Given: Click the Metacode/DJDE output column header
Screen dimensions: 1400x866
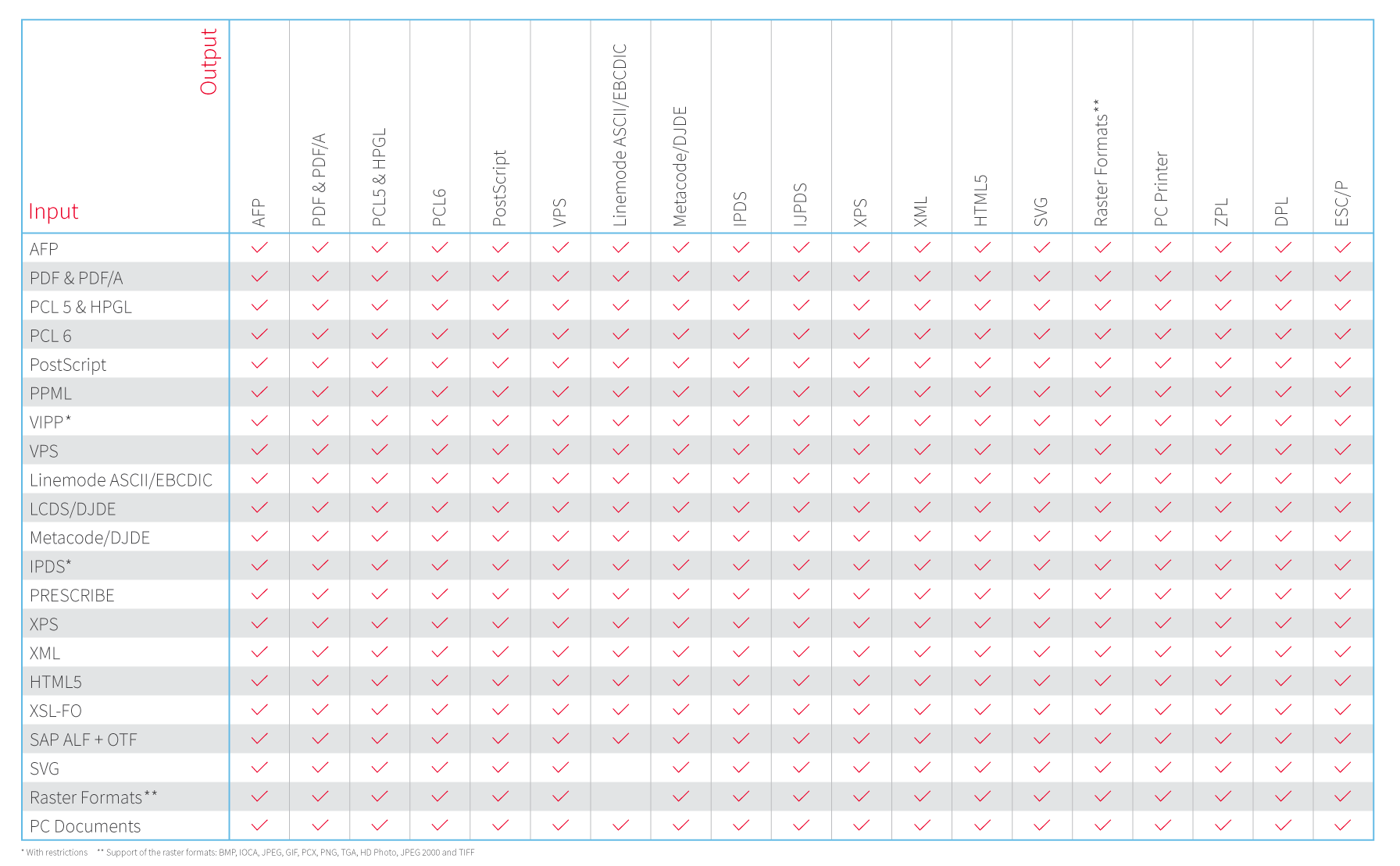Looking at the screenshot, I should click(680, 167).
